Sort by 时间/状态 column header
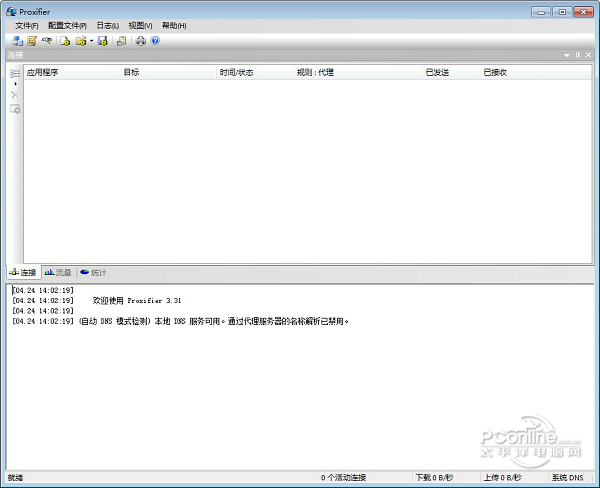Viewport: 600px width, 488px height. tap(255, 72)
